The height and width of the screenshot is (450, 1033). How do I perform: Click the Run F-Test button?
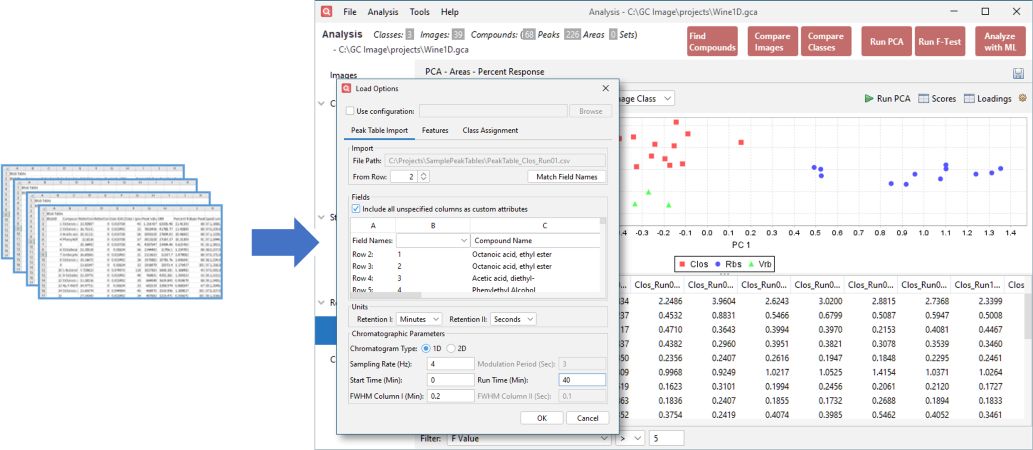[x=939, y=41]
